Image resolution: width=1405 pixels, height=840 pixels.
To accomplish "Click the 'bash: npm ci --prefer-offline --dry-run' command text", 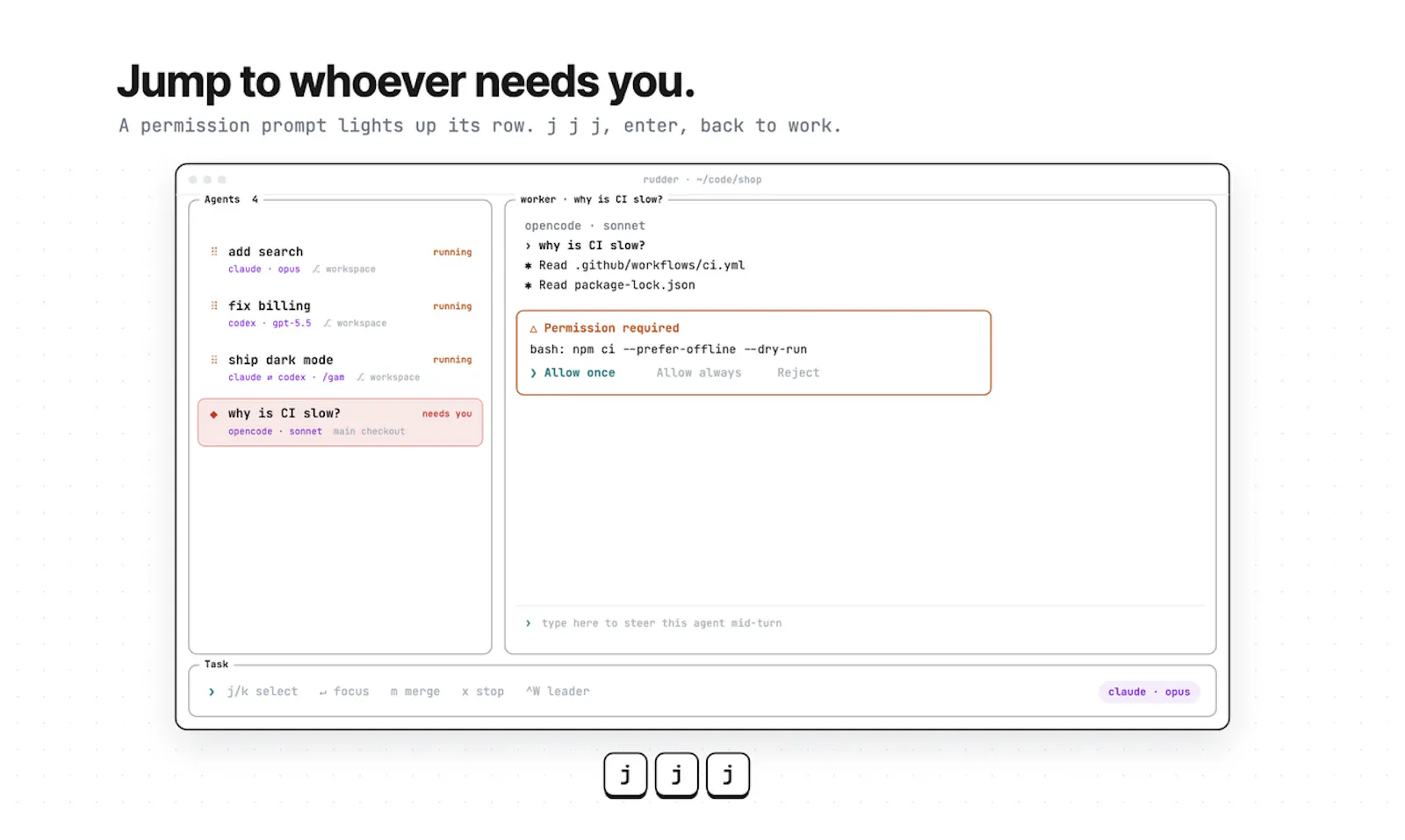I will [x=668, y=349].
